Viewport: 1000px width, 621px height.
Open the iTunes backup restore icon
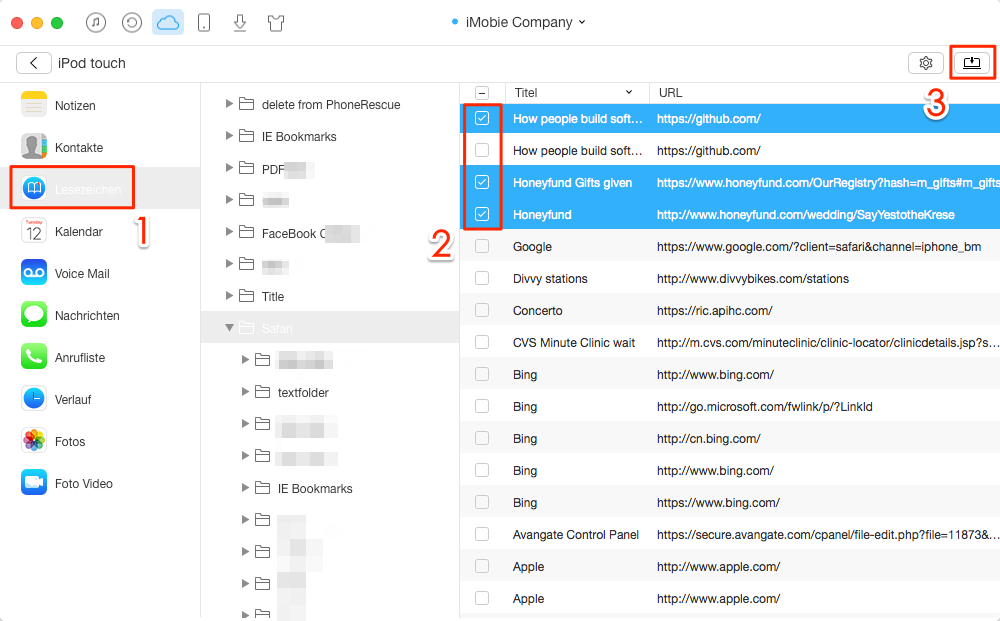[x=131, y=23]
